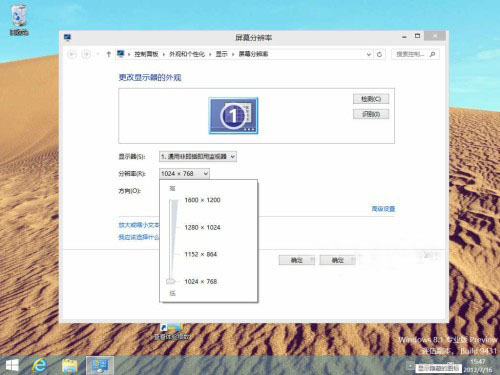This screenshot has width=500, height=375.
Task: Pick the 1152 × 864 resolution
Action: click(x=201, y=254)
